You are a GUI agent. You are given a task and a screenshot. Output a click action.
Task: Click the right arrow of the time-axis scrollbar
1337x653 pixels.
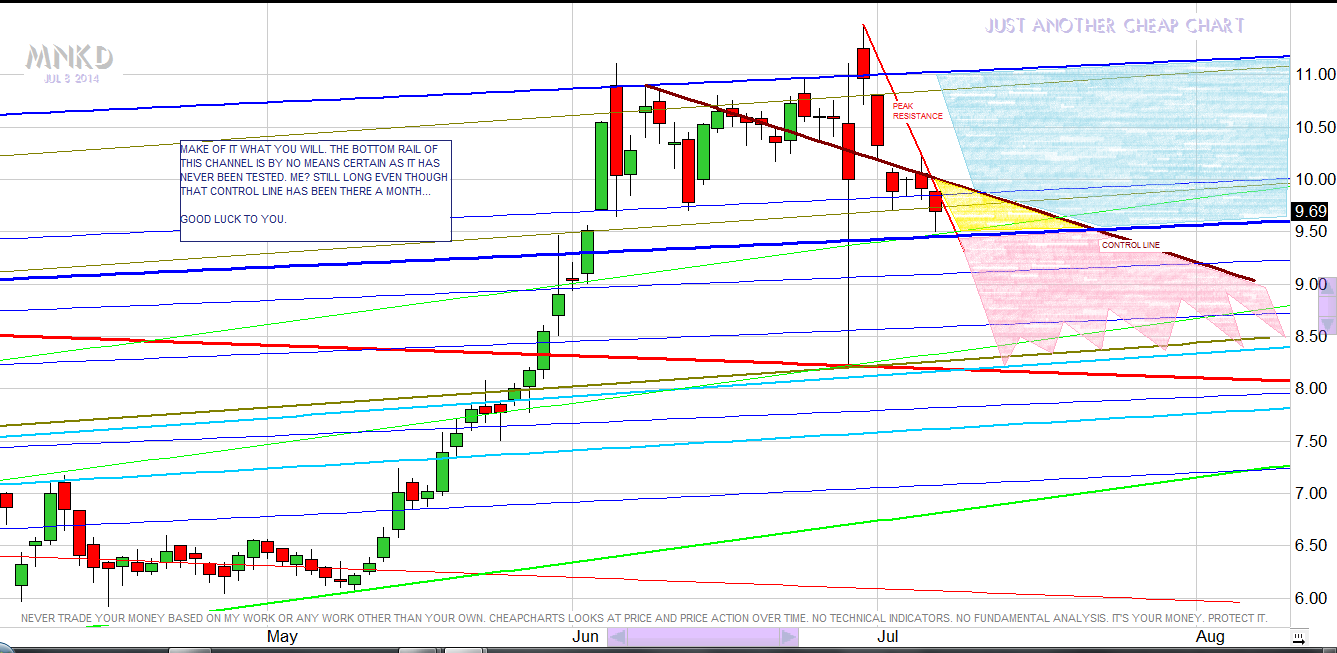[789, 637]
